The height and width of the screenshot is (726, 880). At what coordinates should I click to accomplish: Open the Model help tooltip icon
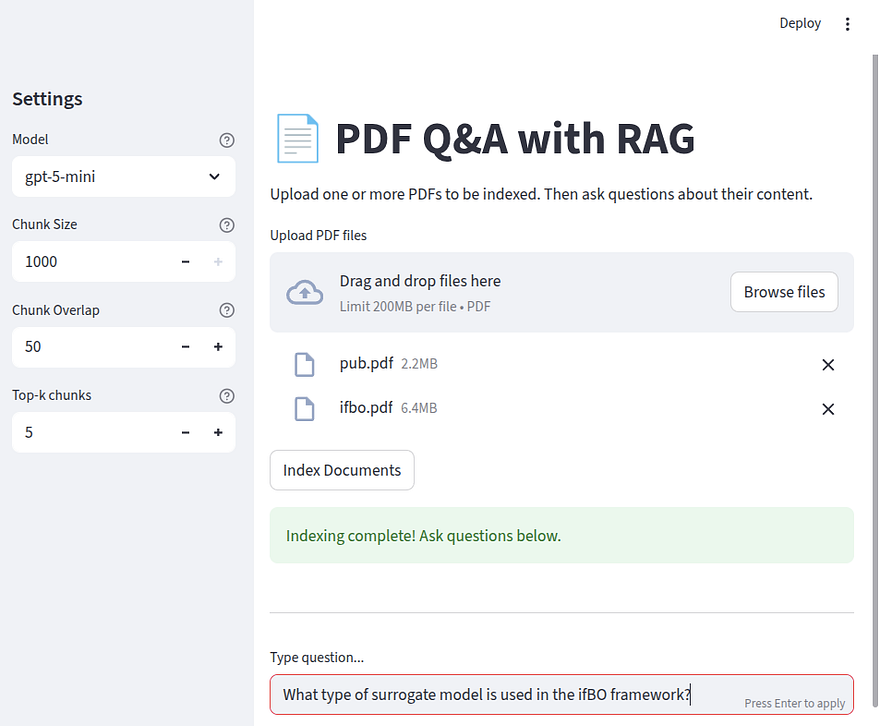pos(227,140)
